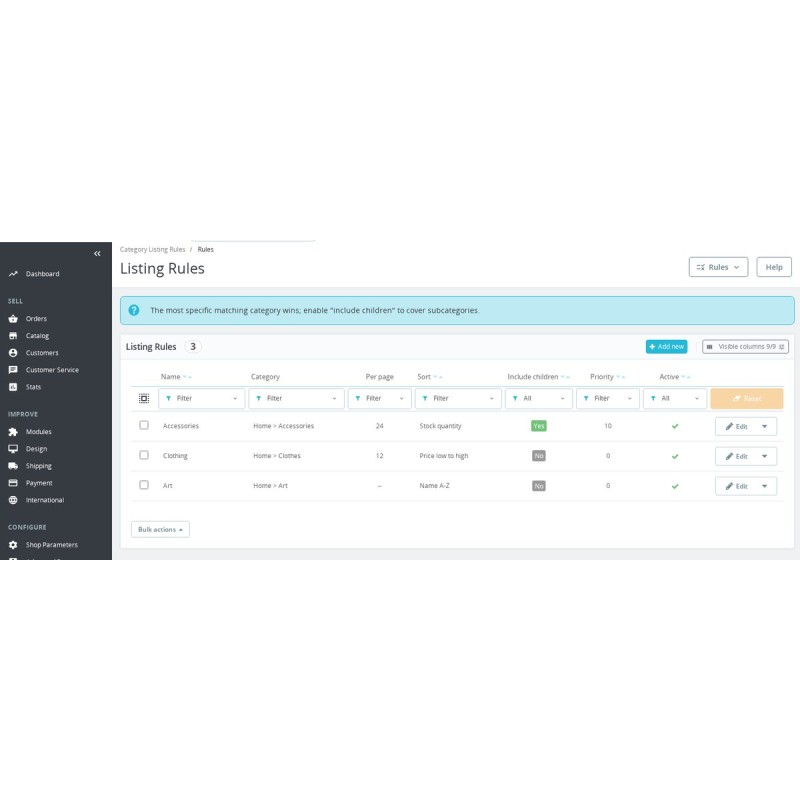
Task: Click the Add new button
Action: 666,347
